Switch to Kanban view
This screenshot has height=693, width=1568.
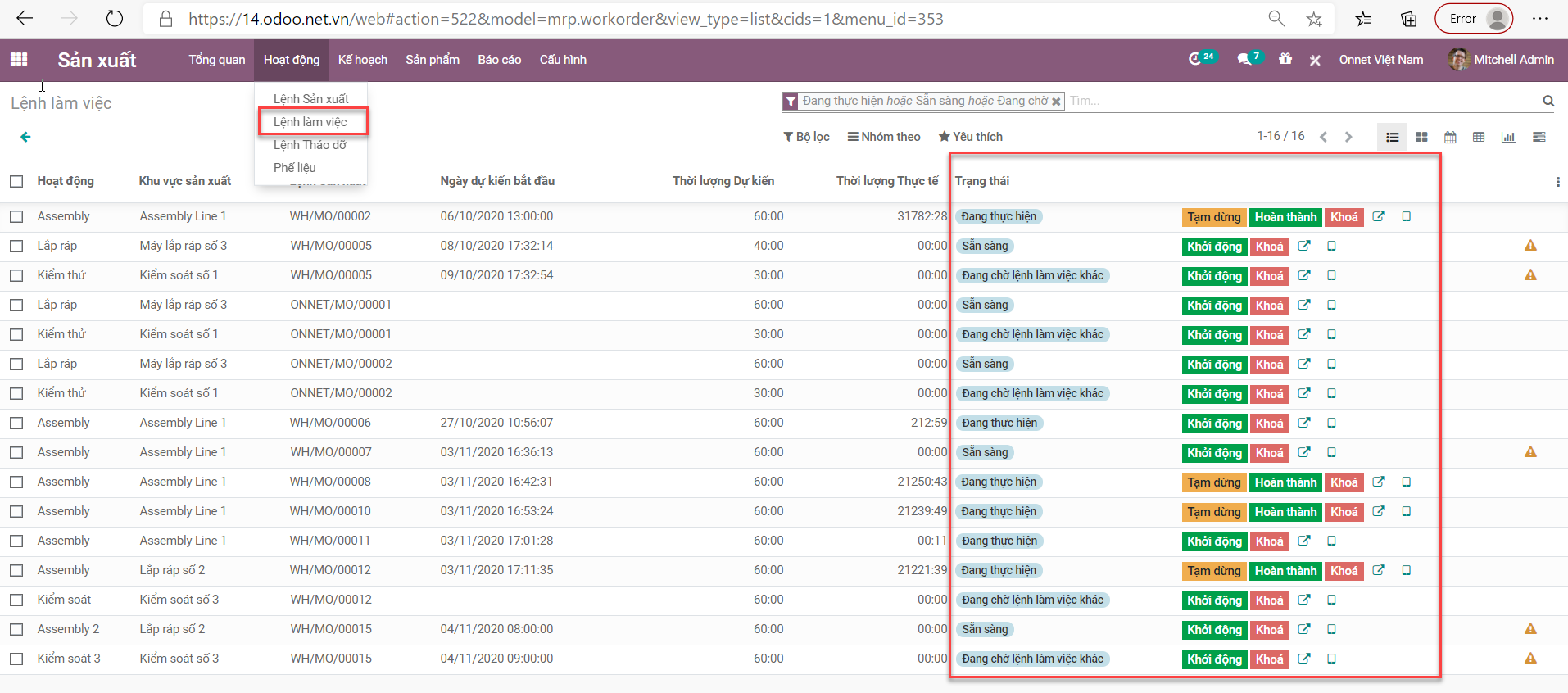(x=1421, y=137)
